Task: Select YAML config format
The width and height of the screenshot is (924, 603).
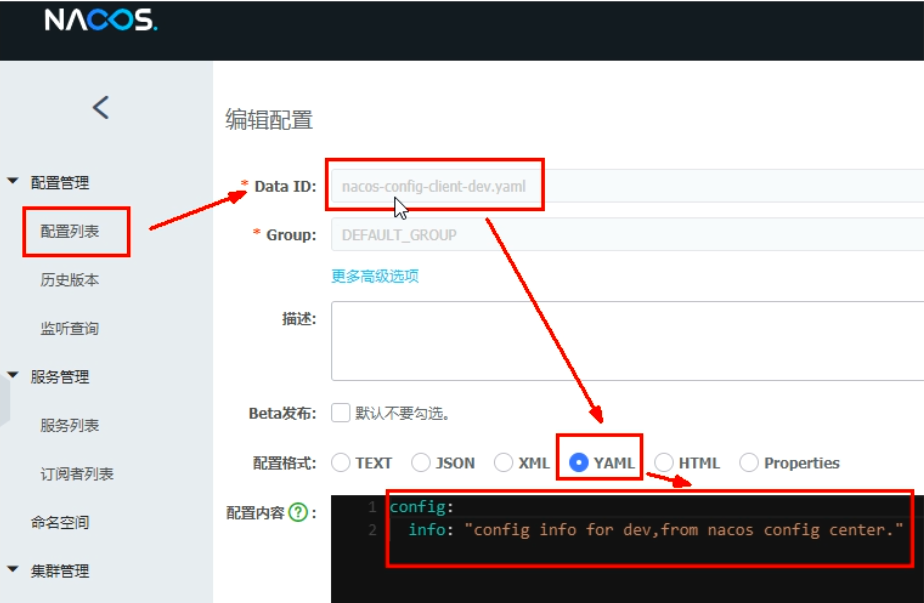Action: click(579, 463)
